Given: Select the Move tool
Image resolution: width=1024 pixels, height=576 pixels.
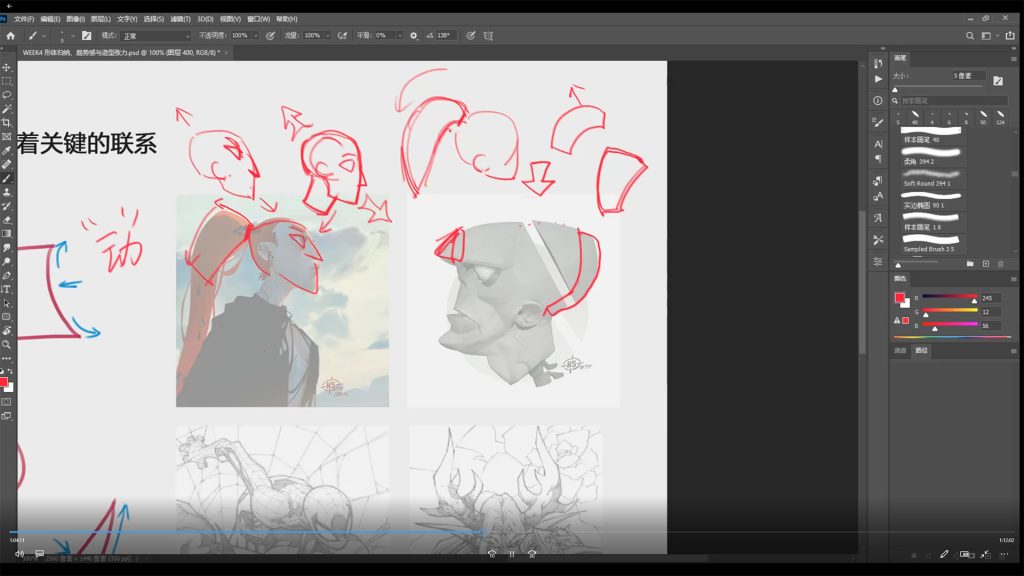Looking at the screenshot, I should pos(7,67).
